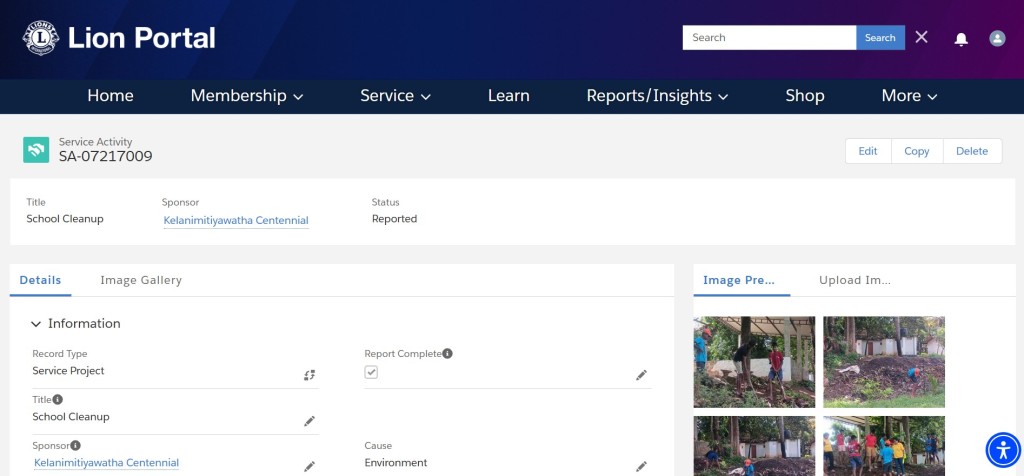Switch to the Details tab

[x=40, y=280]
